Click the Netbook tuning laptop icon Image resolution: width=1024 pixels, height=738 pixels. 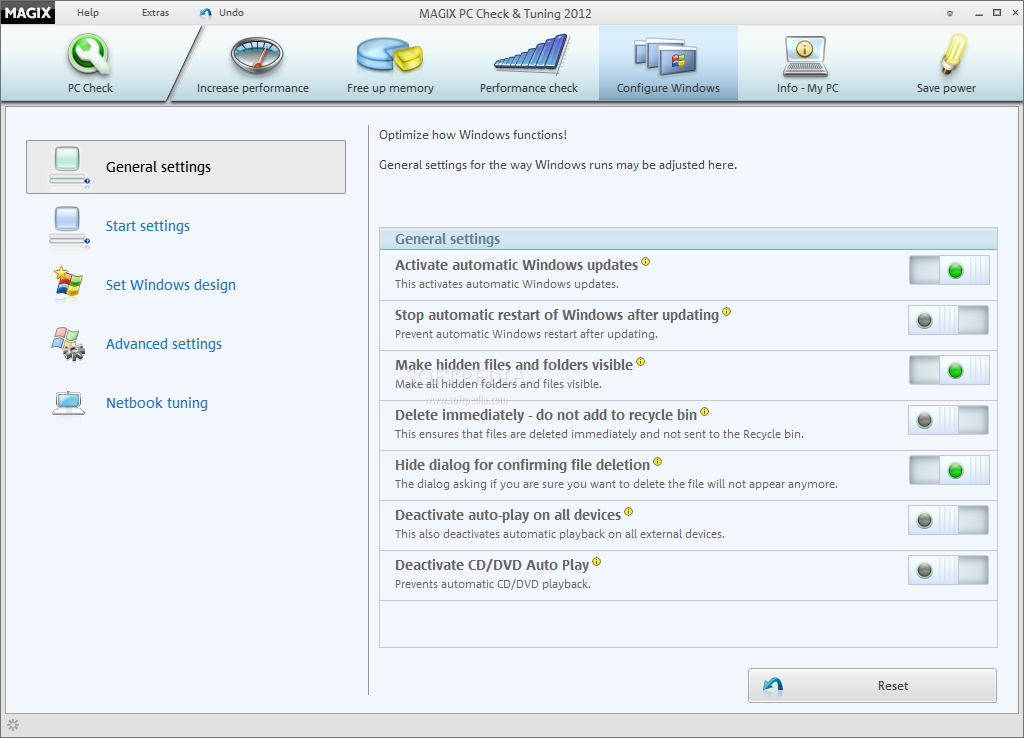point(69,403)
